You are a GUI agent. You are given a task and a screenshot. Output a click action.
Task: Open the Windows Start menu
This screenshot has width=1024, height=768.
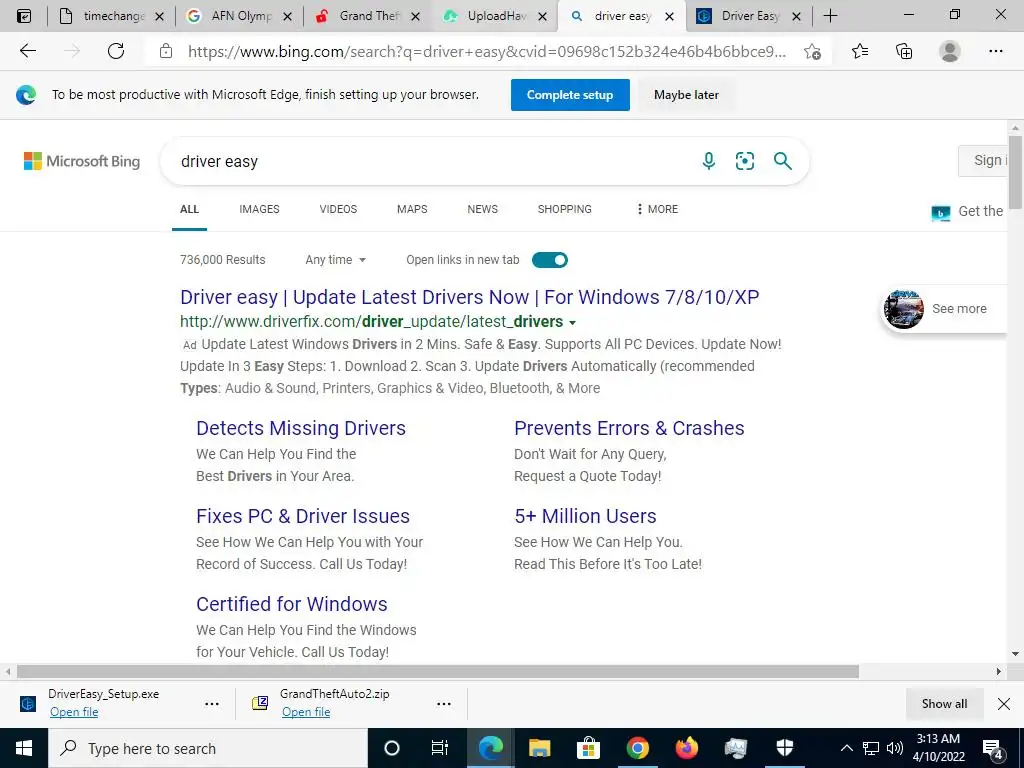pos(24,748)
